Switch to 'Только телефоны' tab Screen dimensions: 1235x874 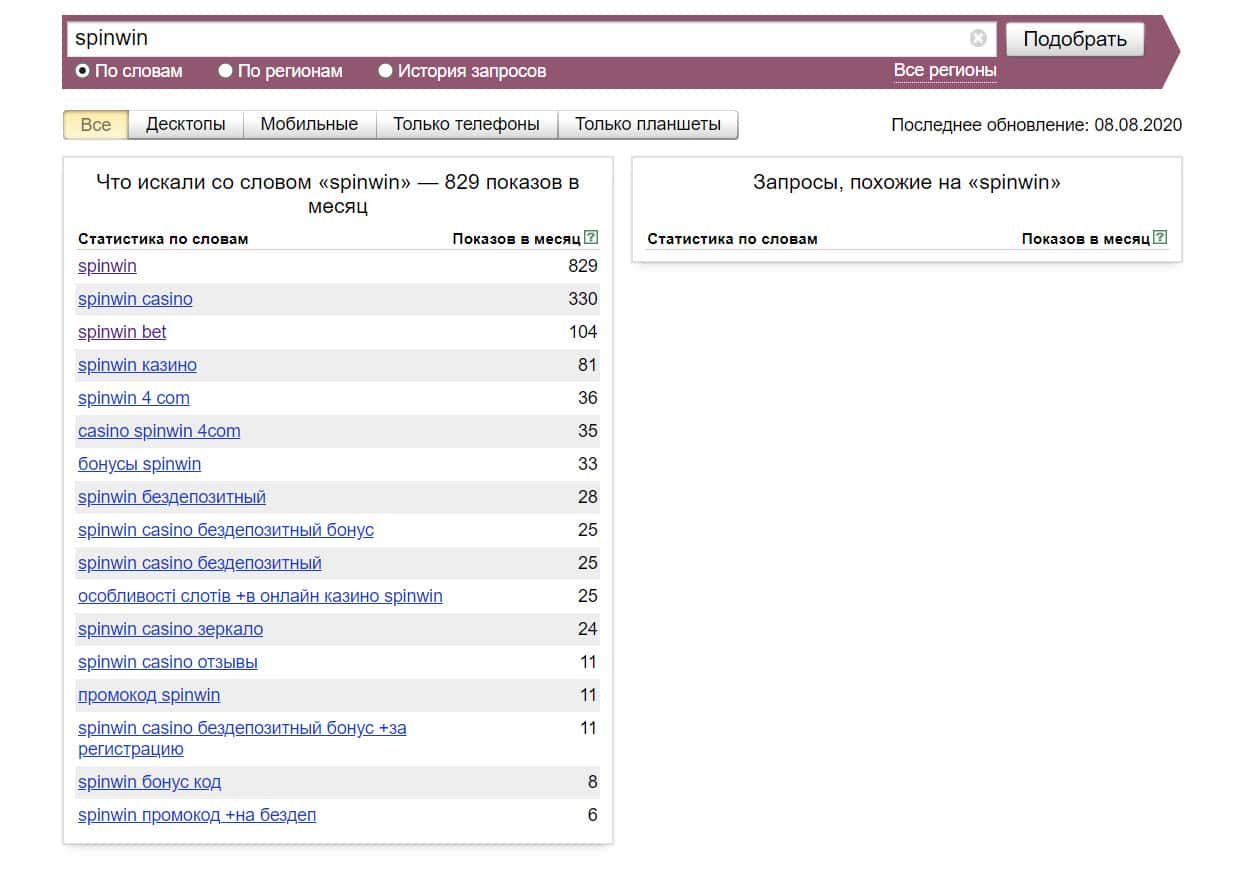tap(466, 125)
